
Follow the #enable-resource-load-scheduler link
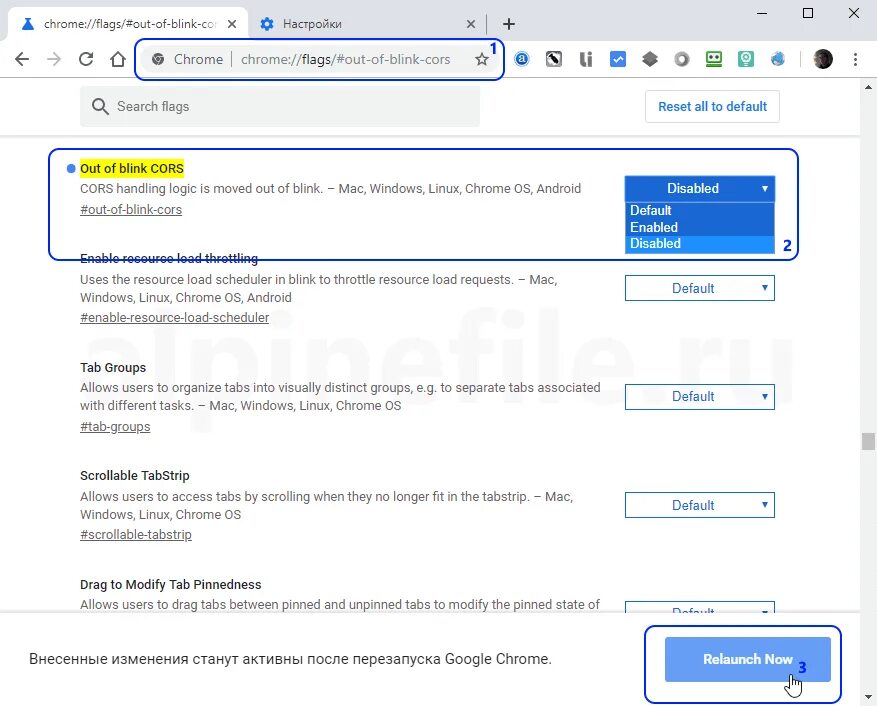175,318
